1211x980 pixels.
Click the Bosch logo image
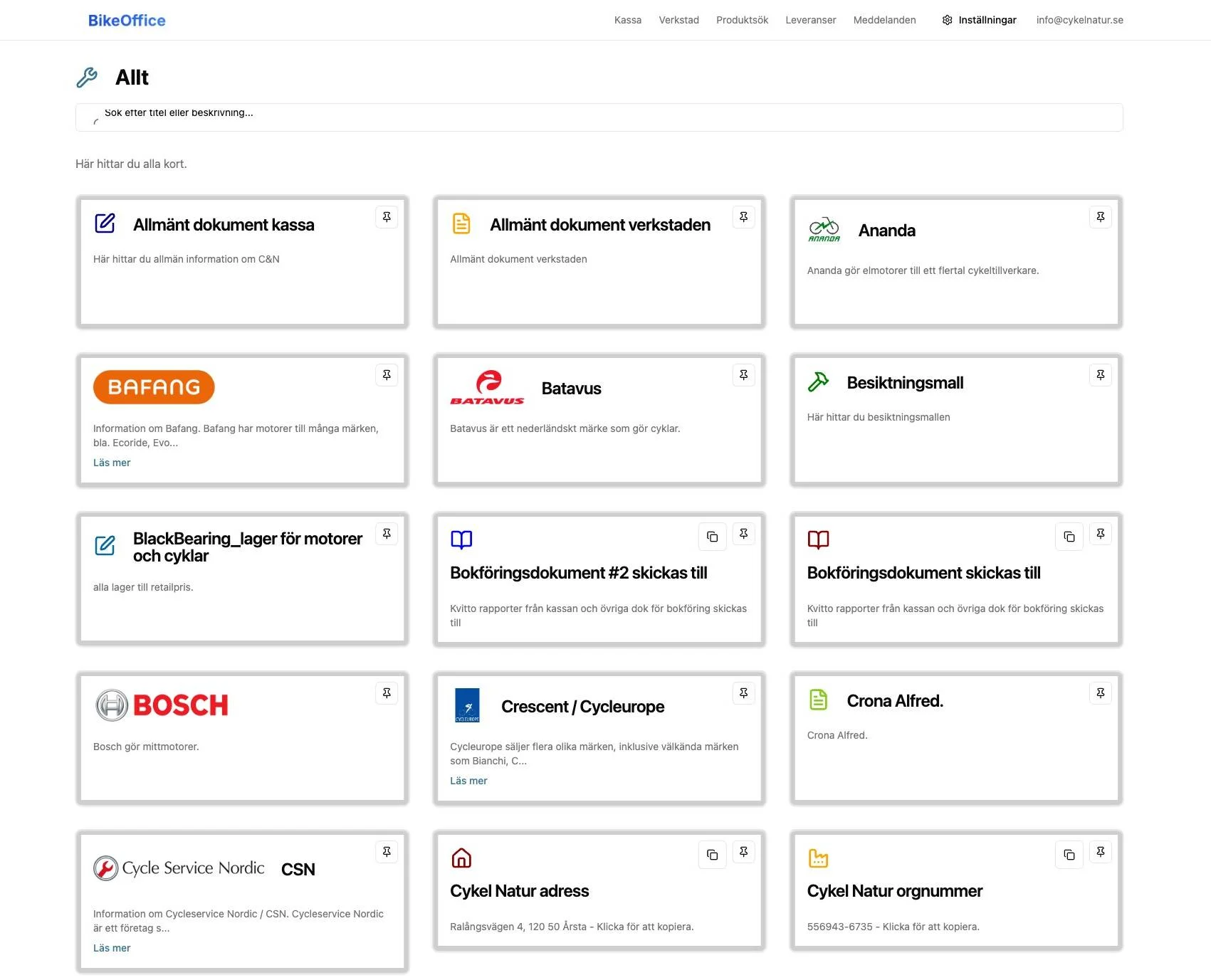click(x=162, y=705)
